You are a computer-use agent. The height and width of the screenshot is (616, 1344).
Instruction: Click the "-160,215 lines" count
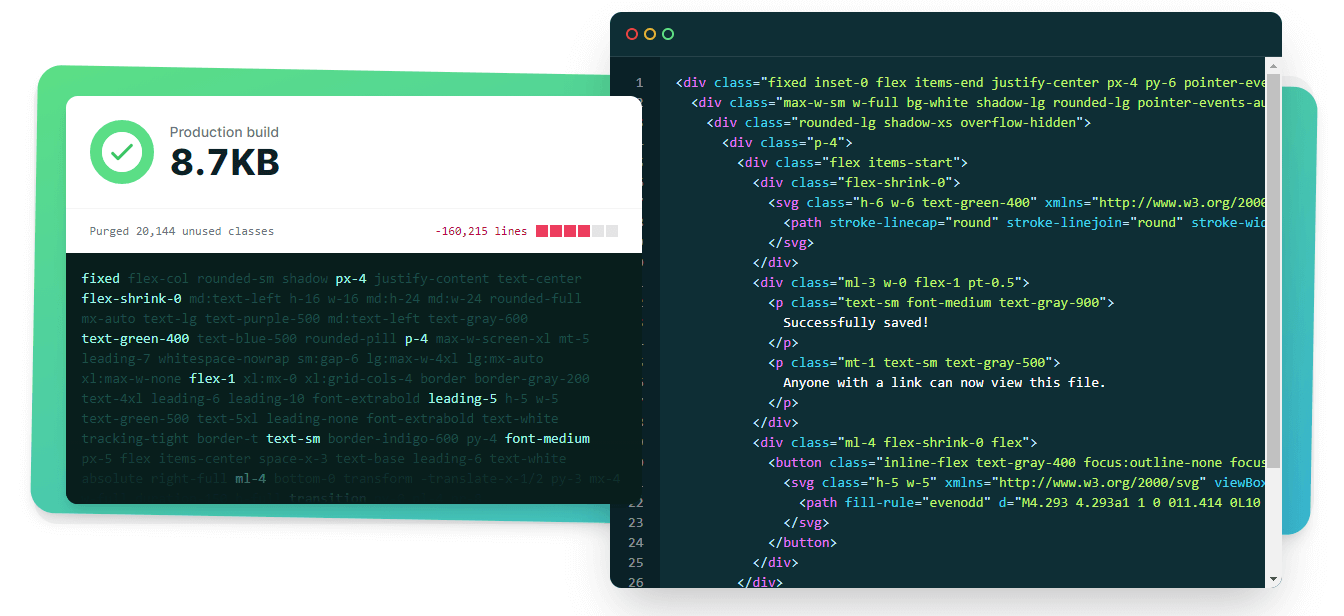[x=481, y=231]
